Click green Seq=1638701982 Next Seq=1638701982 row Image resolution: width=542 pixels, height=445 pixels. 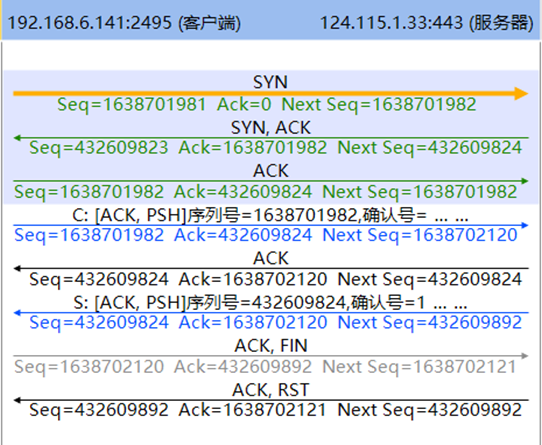[x=265, y=192]
